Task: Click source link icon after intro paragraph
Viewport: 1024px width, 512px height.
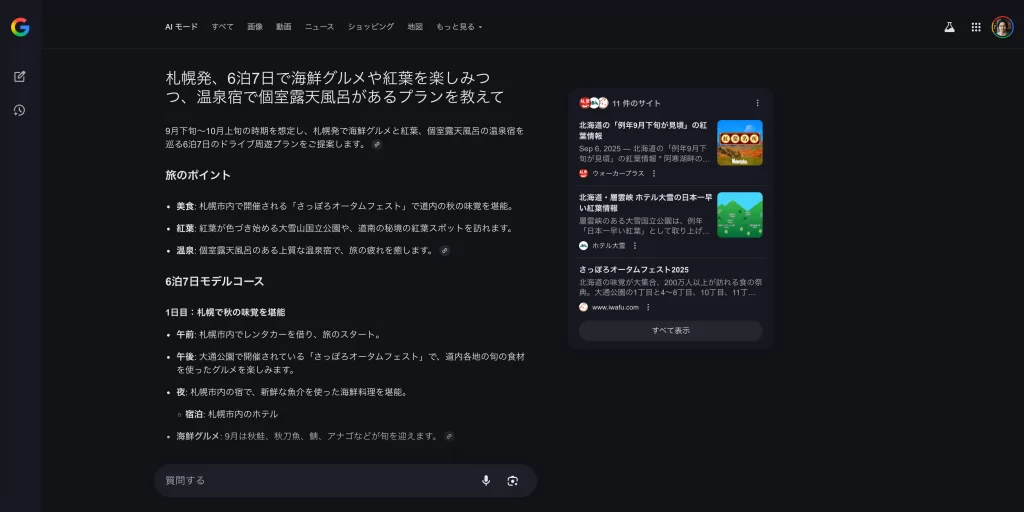Action: click(377, 144)
